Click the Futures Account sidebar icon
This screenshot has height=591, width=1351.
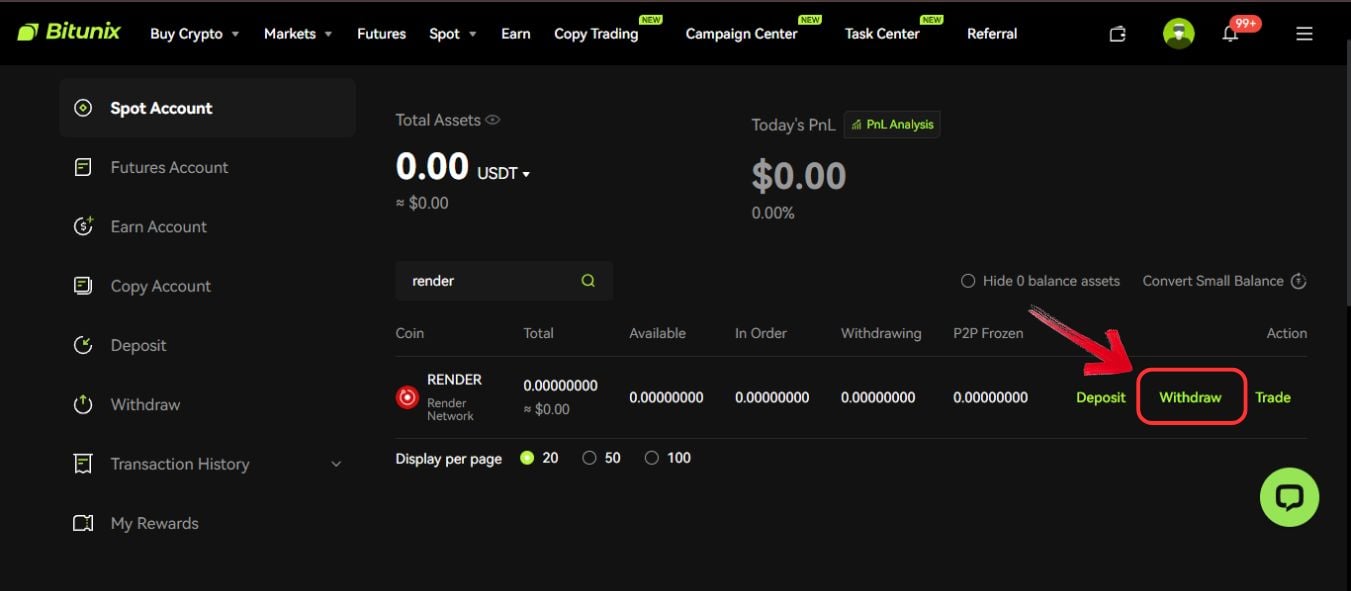point(84,167)
